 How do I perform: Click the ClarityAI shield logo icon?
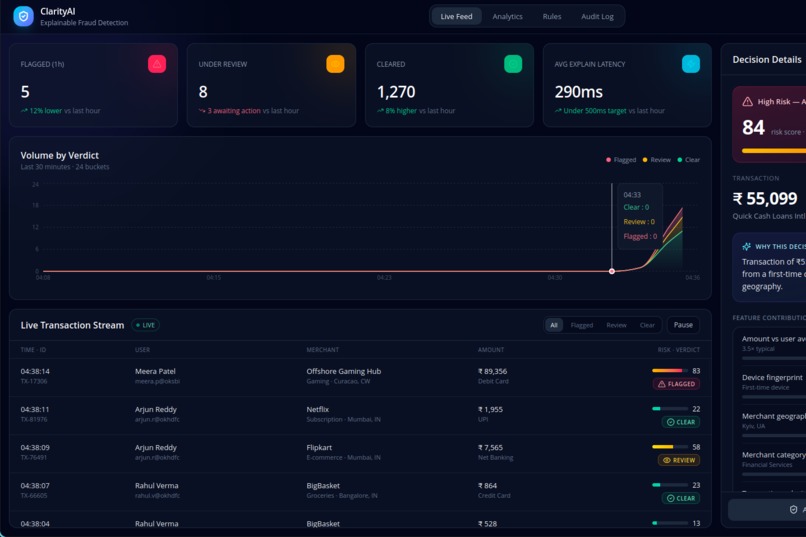[x=23, y=16]
